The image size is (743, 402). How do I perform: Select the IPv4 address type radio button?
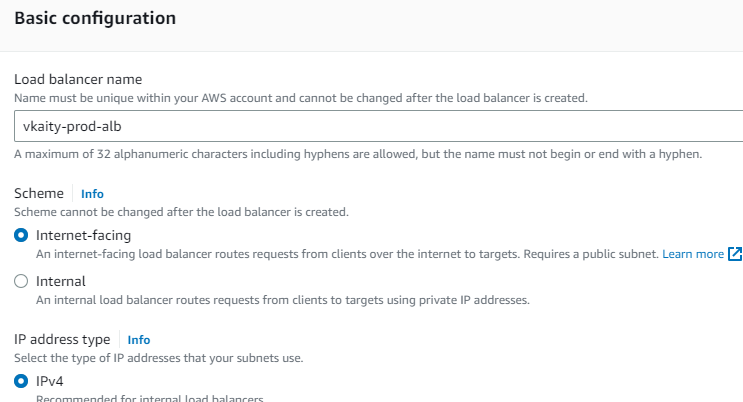(x=21, y=381)
